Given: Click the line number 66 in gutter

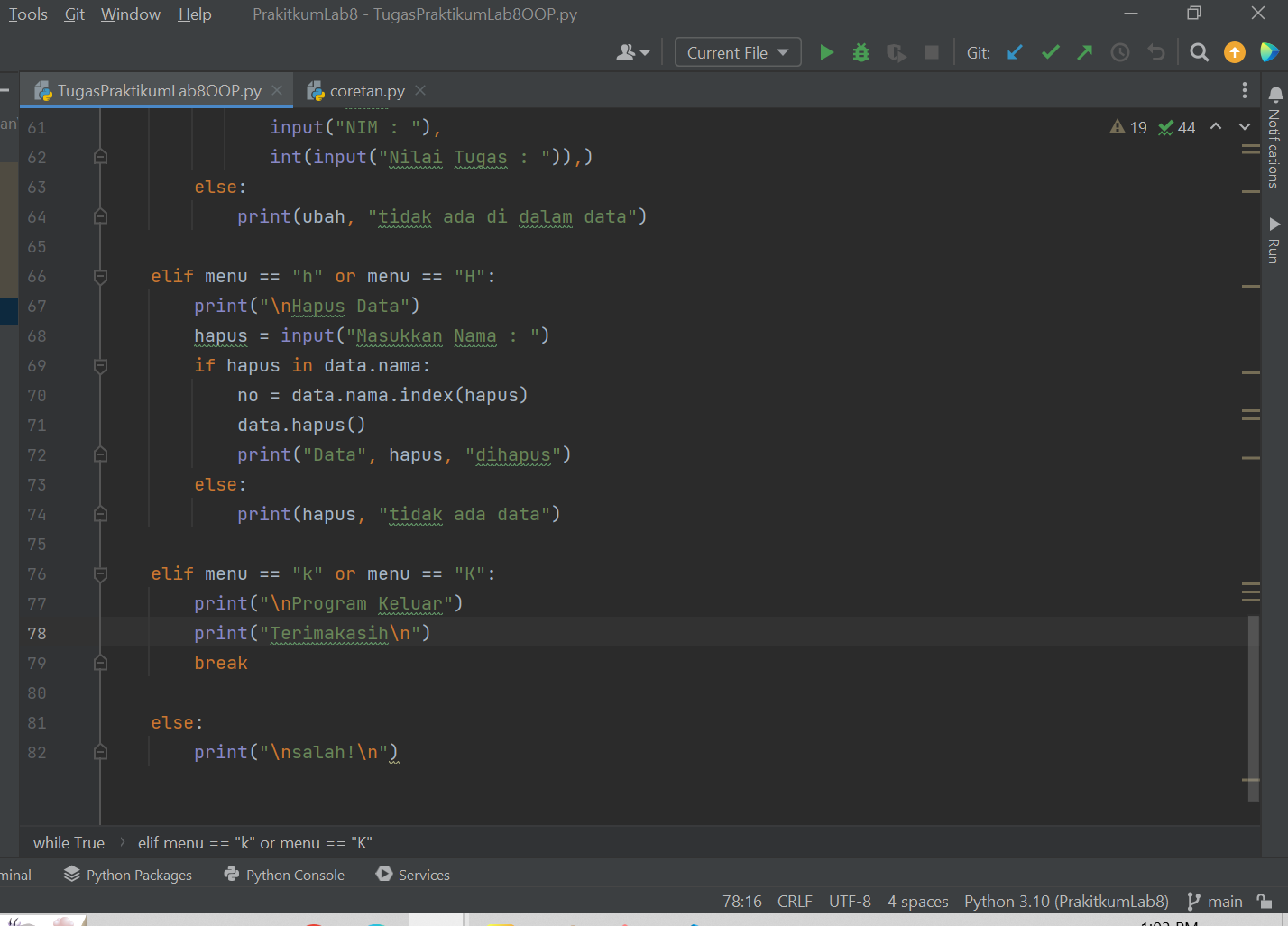Looking at the screenshot, I should coord(36,277).
